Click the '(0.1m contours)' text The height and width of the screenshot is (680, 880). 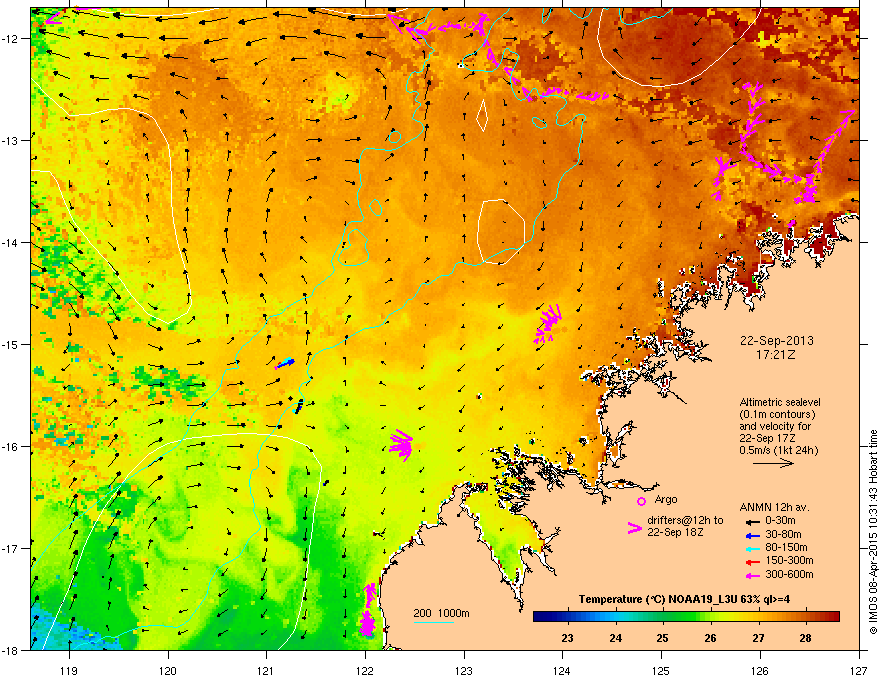pyautogui.click(x=777, y=414)
